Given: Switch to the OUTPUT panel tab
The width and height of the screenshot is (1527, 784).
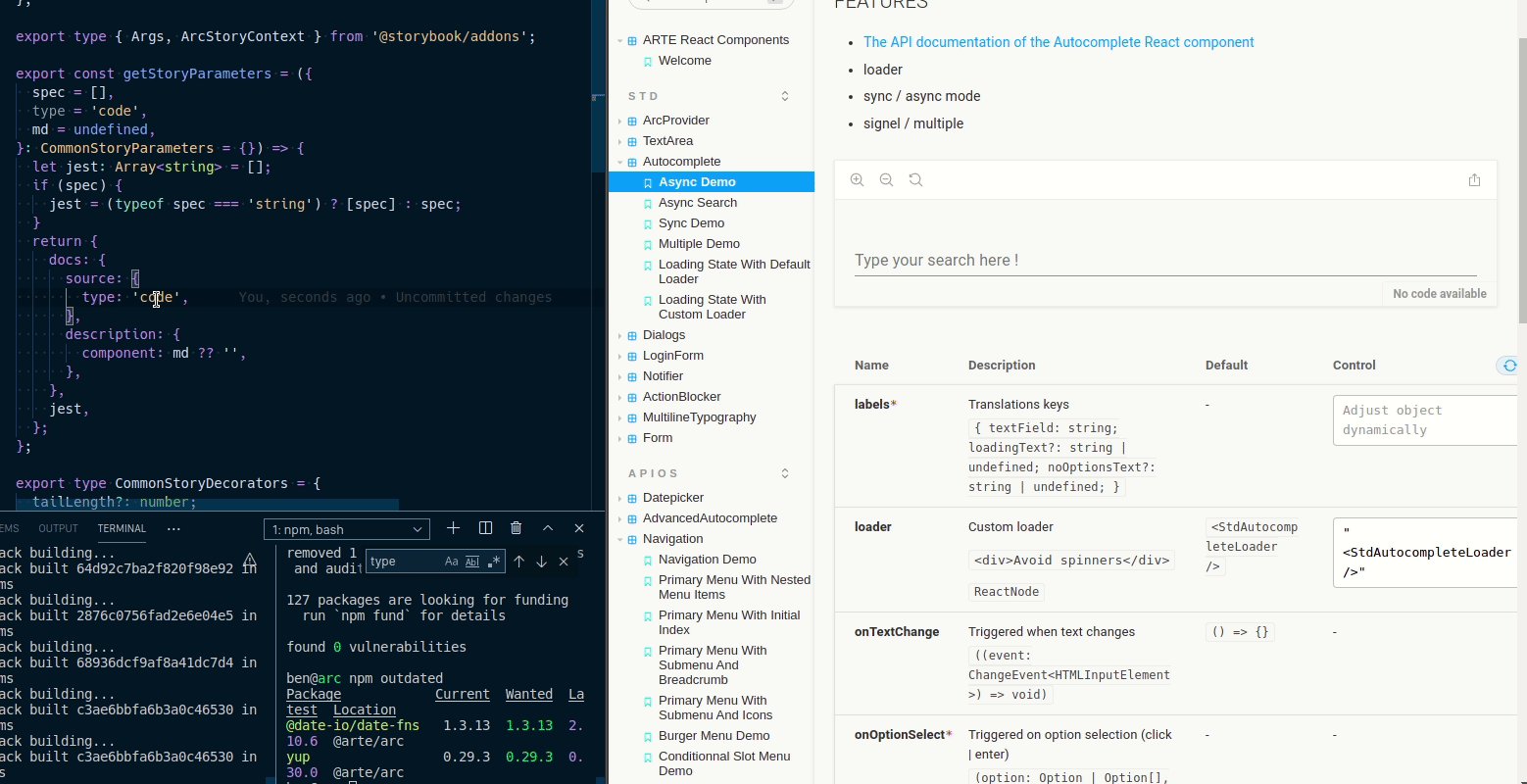Looking at the screenshot, I should (x=58, y=528).
